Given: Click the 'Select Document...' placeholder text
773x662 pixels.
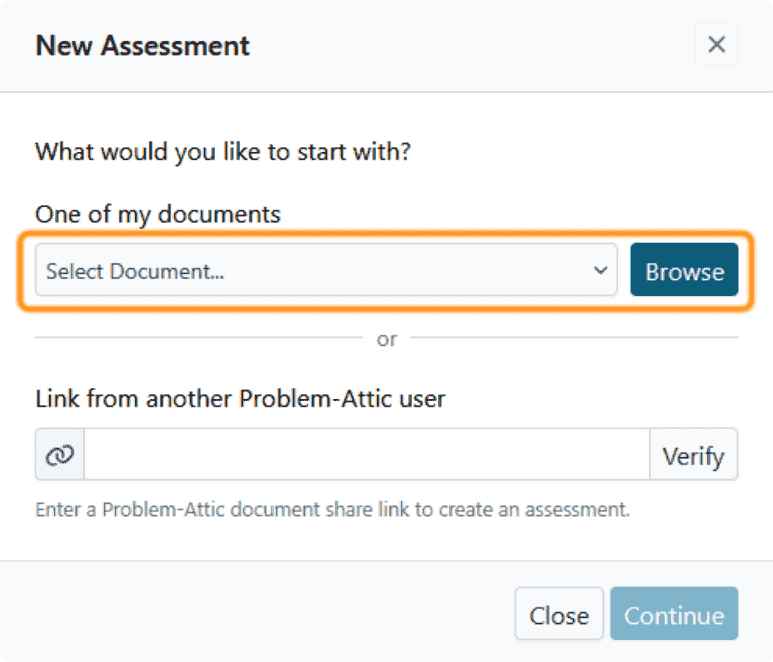Looking at the screenshot, I should tap(135, 271).
